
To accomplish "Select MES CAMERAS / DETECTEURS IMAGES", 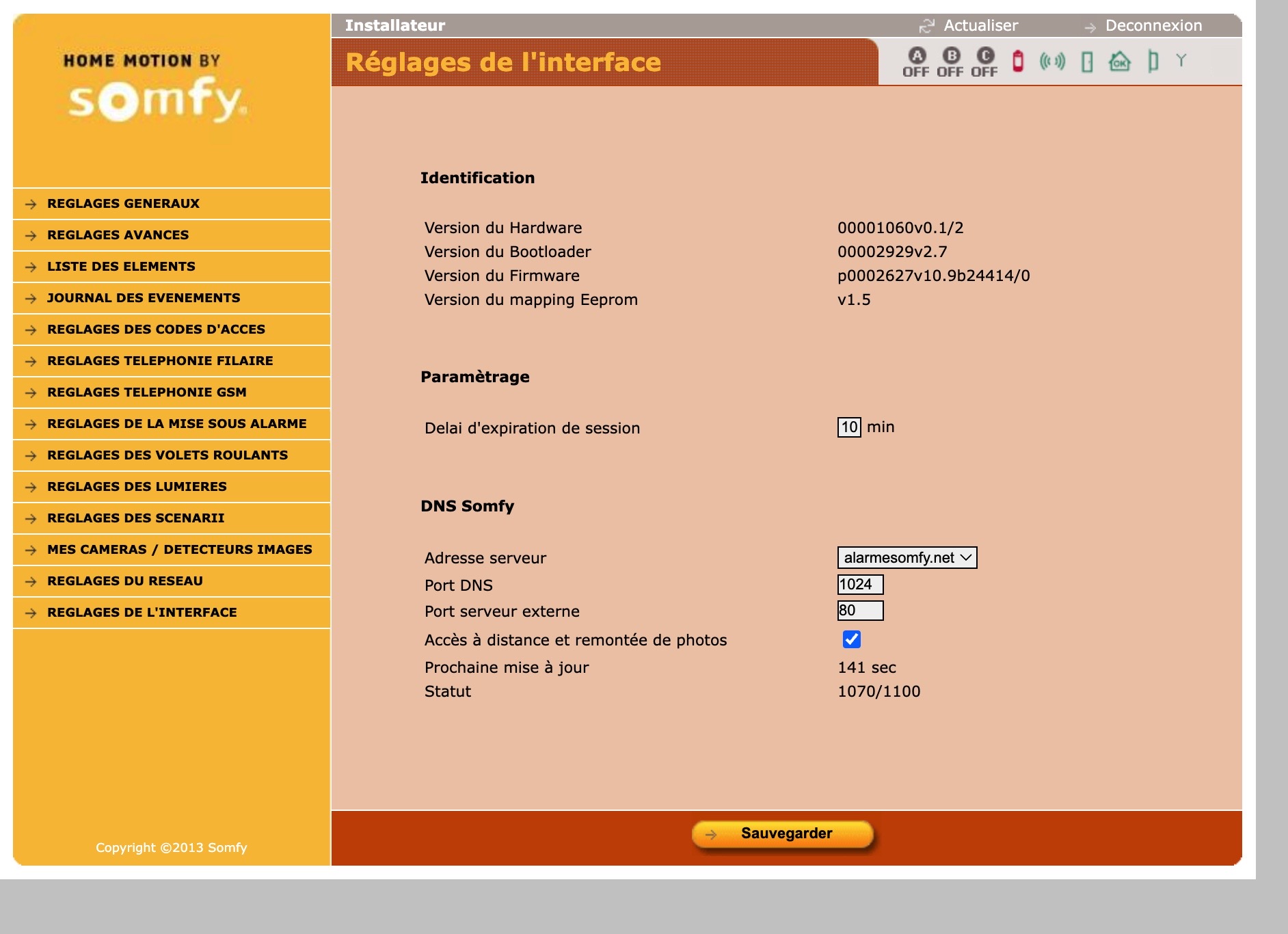I will (179, 550).
